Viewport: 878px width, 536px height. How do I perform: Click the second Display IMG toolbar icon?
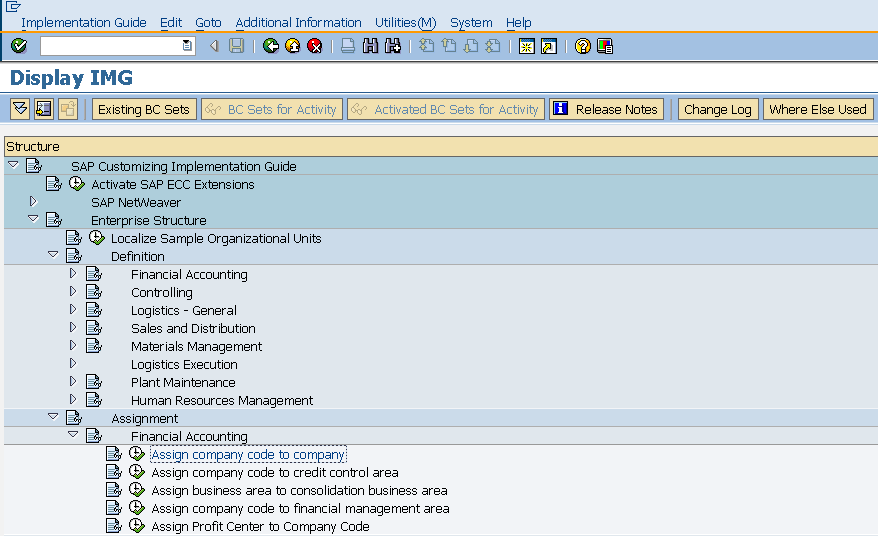pos(44,109)
